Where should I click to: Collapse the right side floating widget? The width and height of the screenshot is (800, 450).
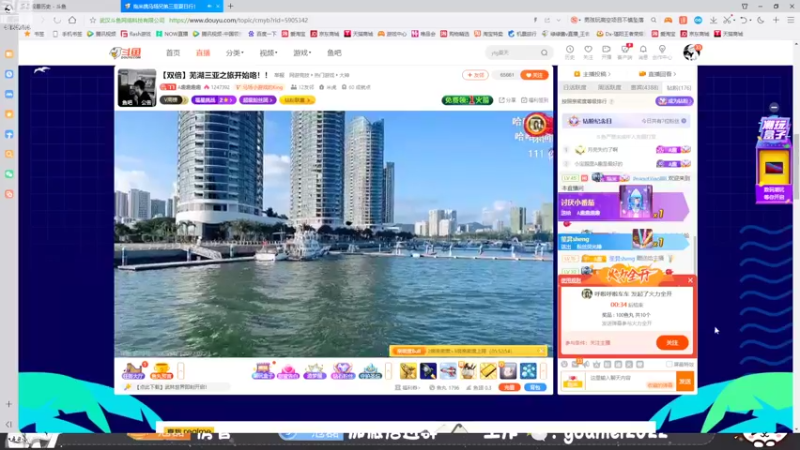click(x=774, y=107)
